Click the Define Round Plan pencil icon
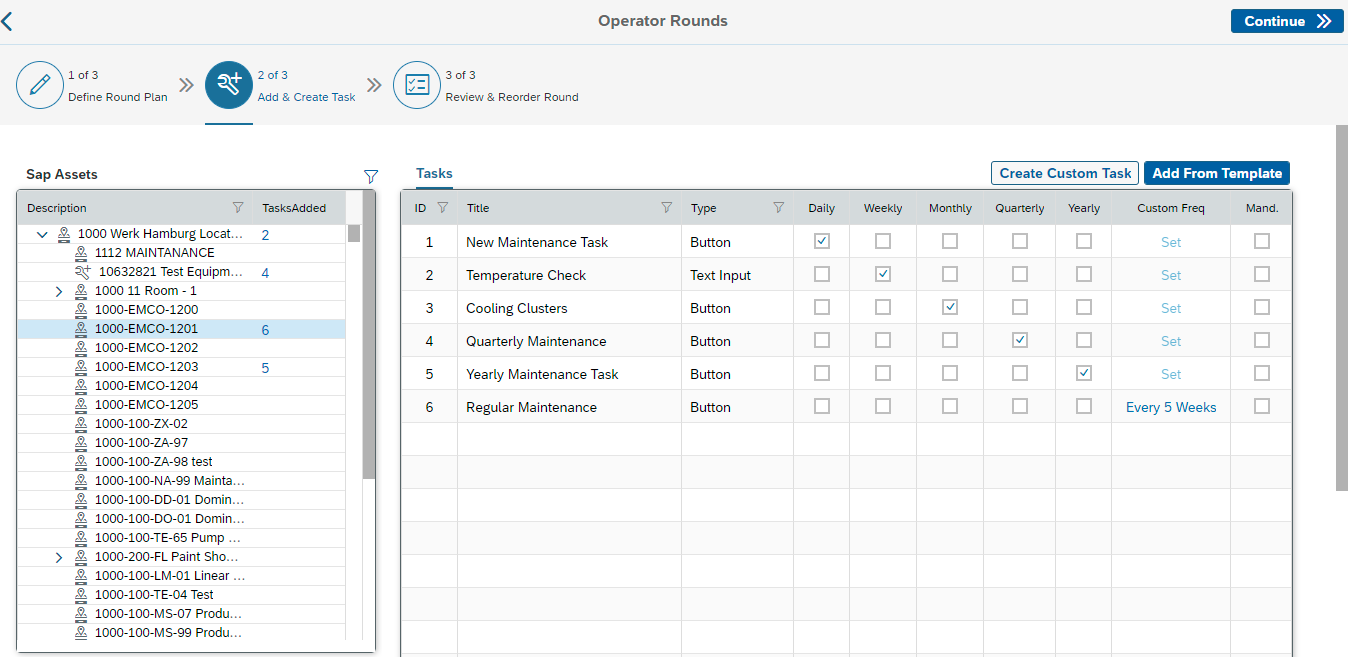The image size is (1348, 657). click(x=40, y=86)
